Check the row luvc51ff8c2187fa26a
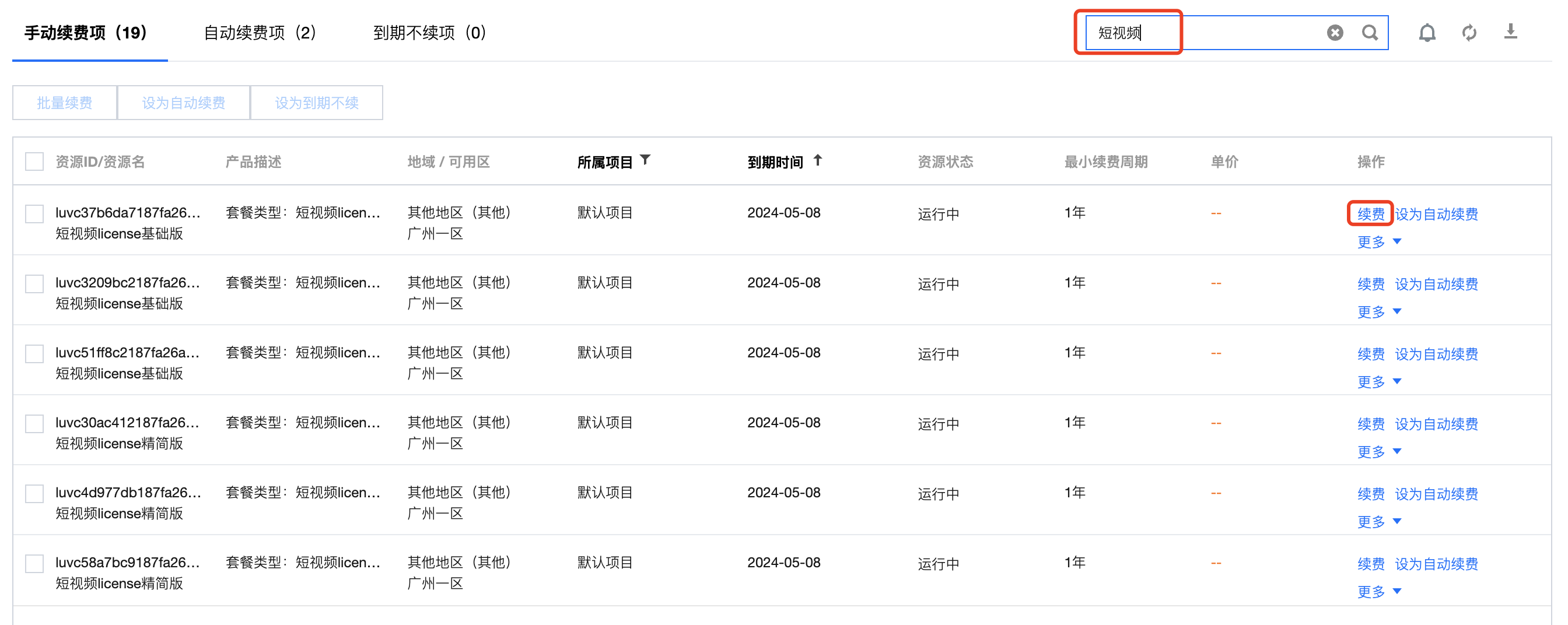The height and width of the screenshot is (625, 1568). (34, 354)
